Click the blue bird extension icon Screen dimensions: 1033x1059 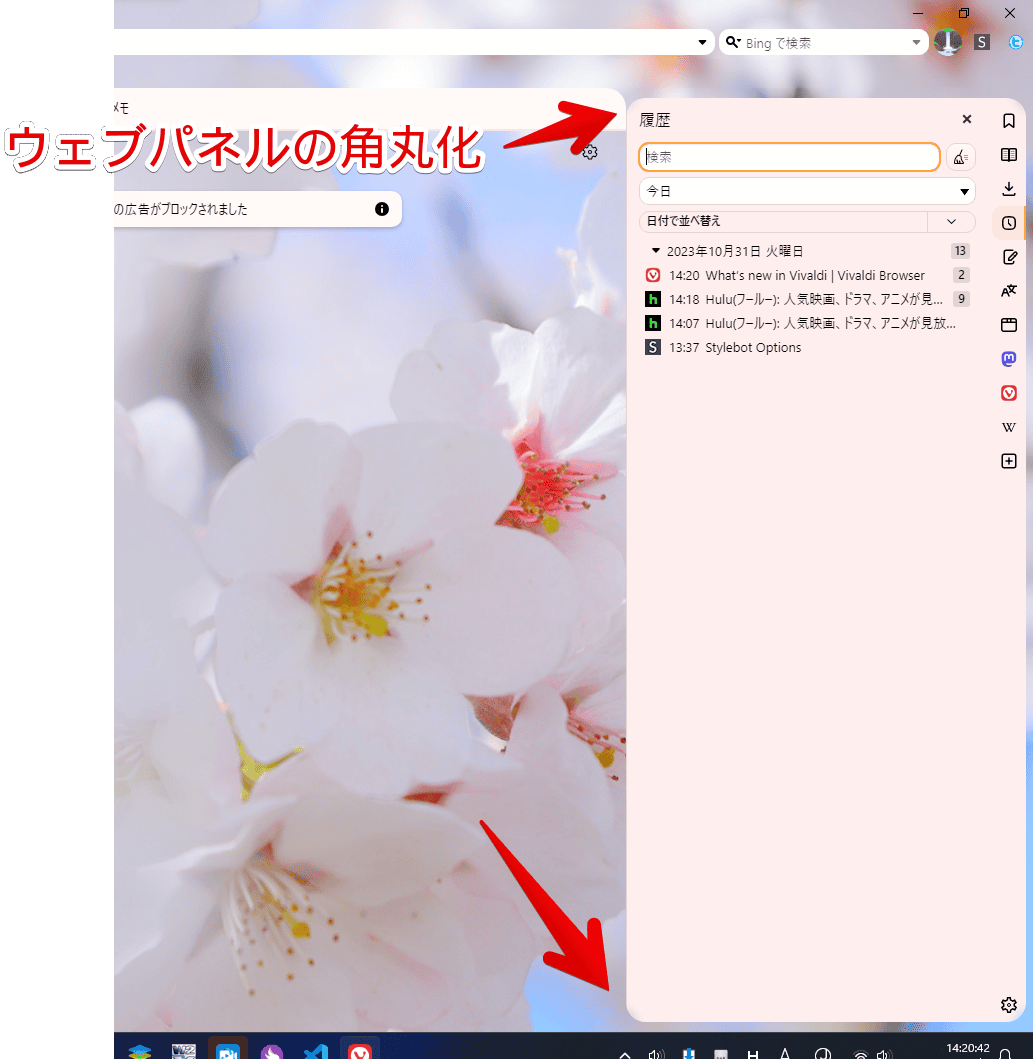pyautogui.click(x=1015, y=43)
